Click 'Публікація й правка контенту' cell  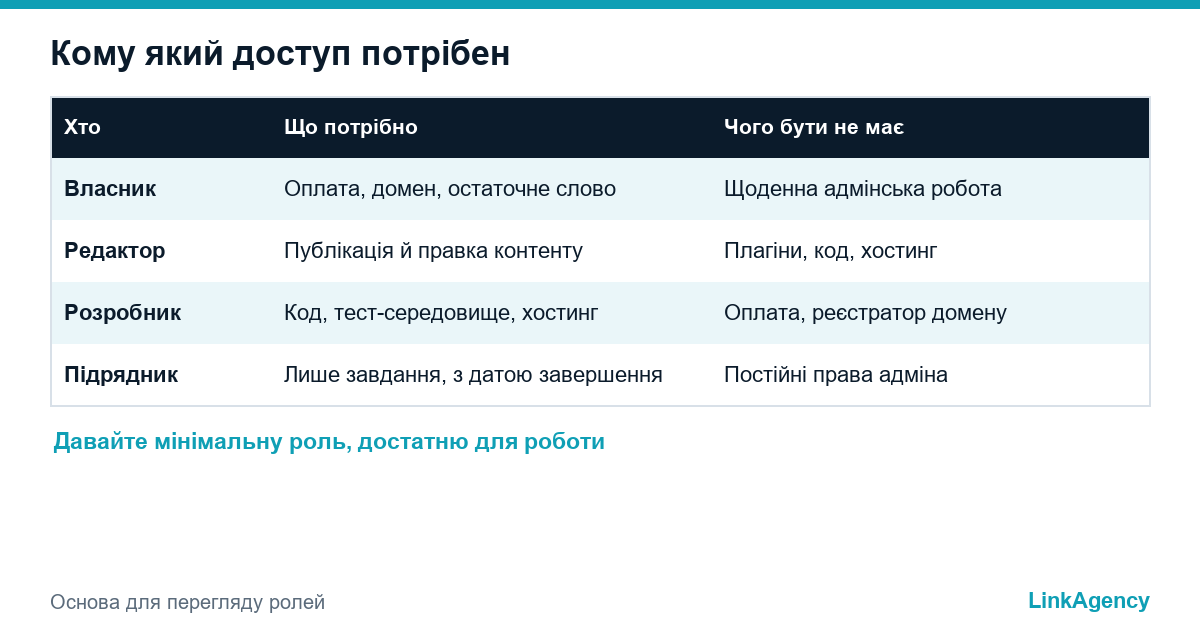click(433, 251)
